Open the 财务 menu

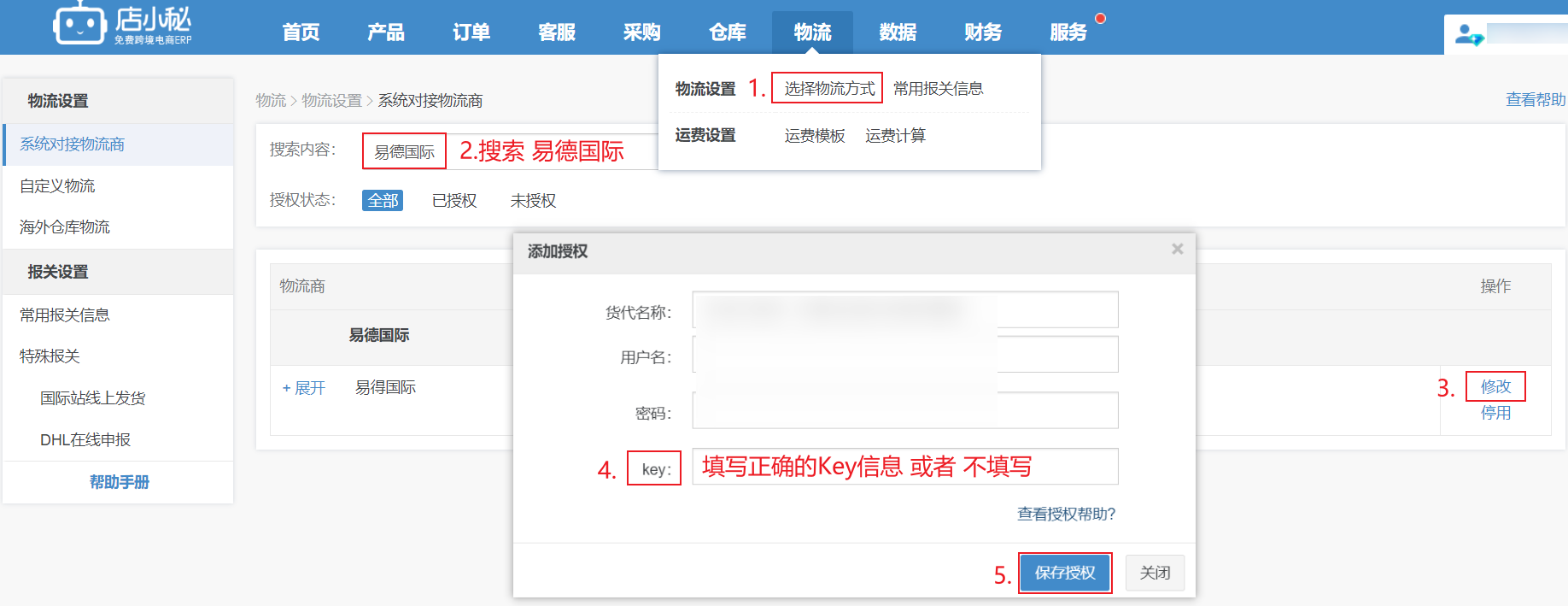click(x=984, y=32)
